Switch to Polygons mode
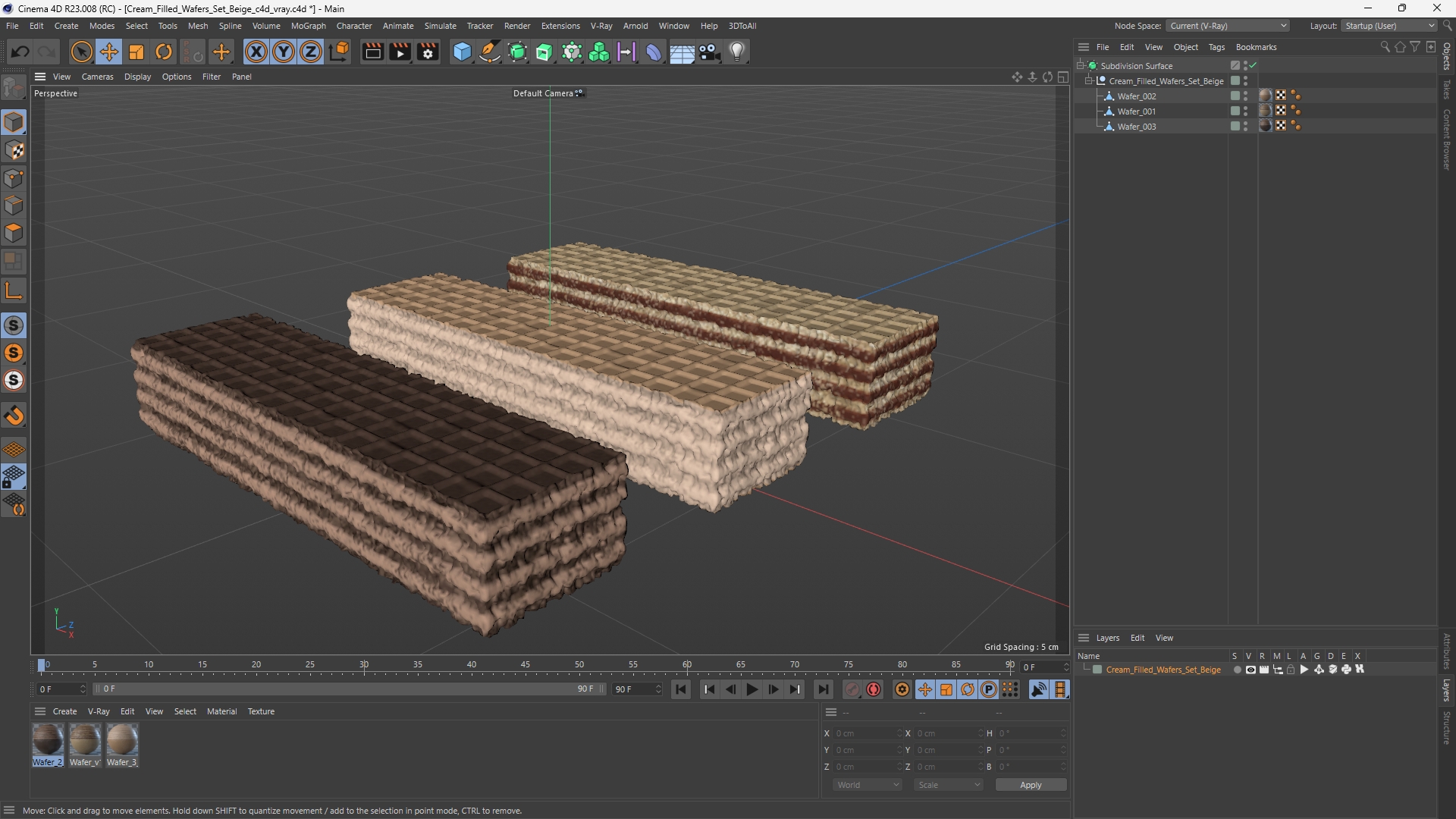This screenshot has width=1456, height=819. click(x=14, y=233)
